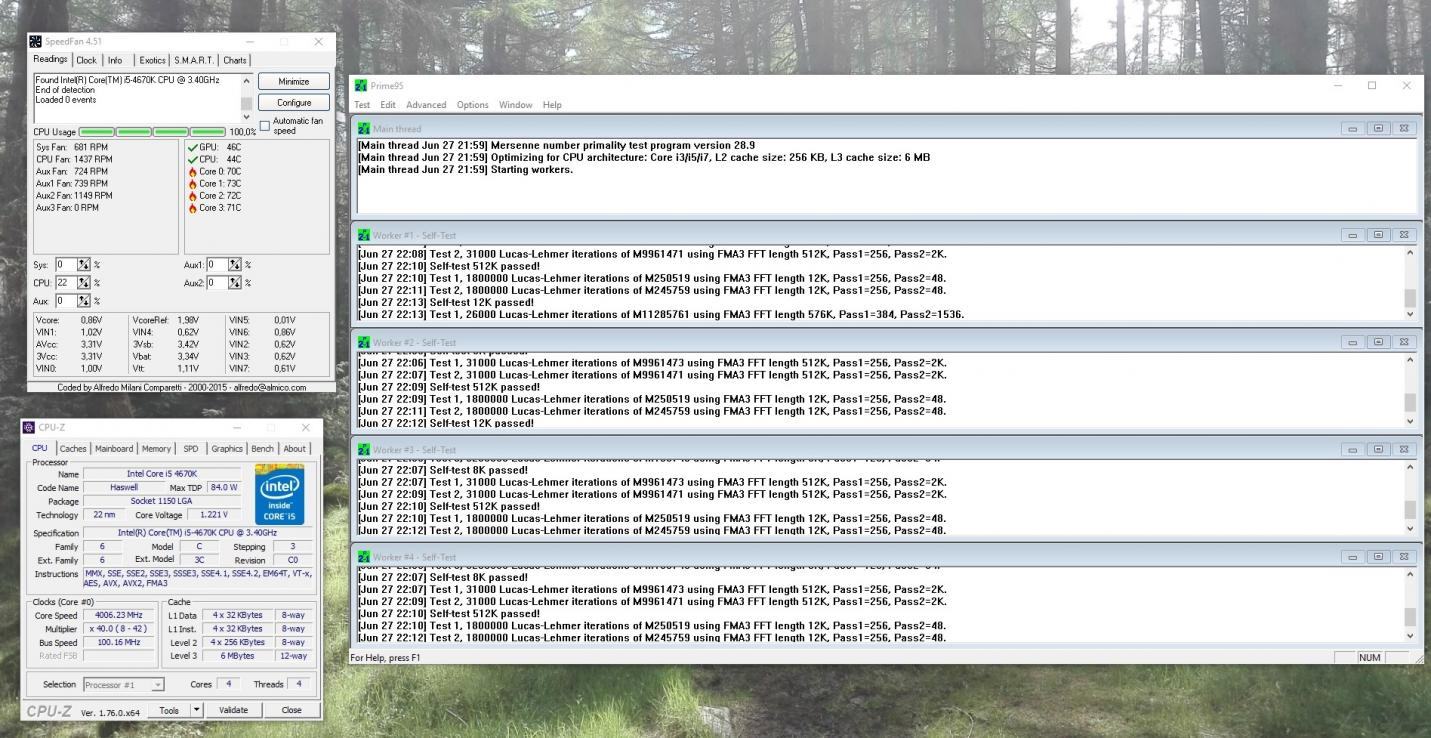Close the Worker #4 child window

[x=1403, y=557]
